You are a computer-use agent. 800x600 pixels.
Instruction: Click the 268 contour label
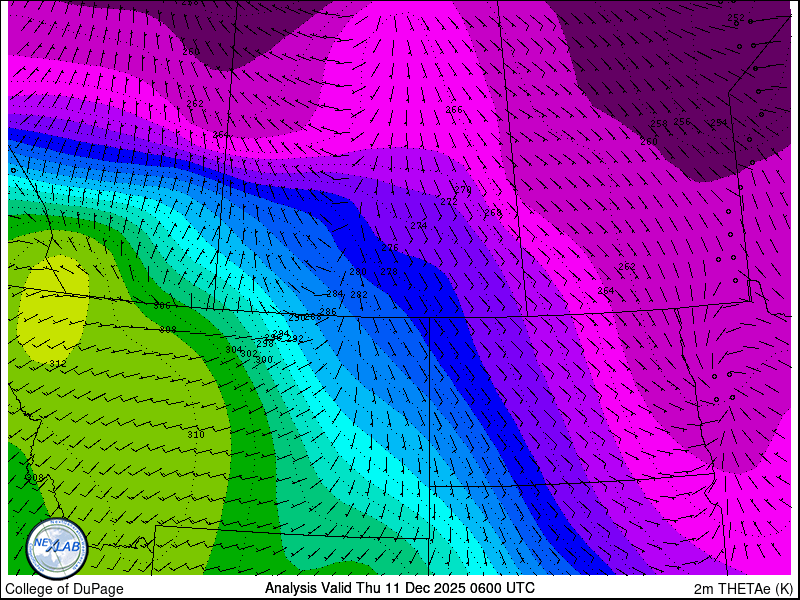click(493, 213)
